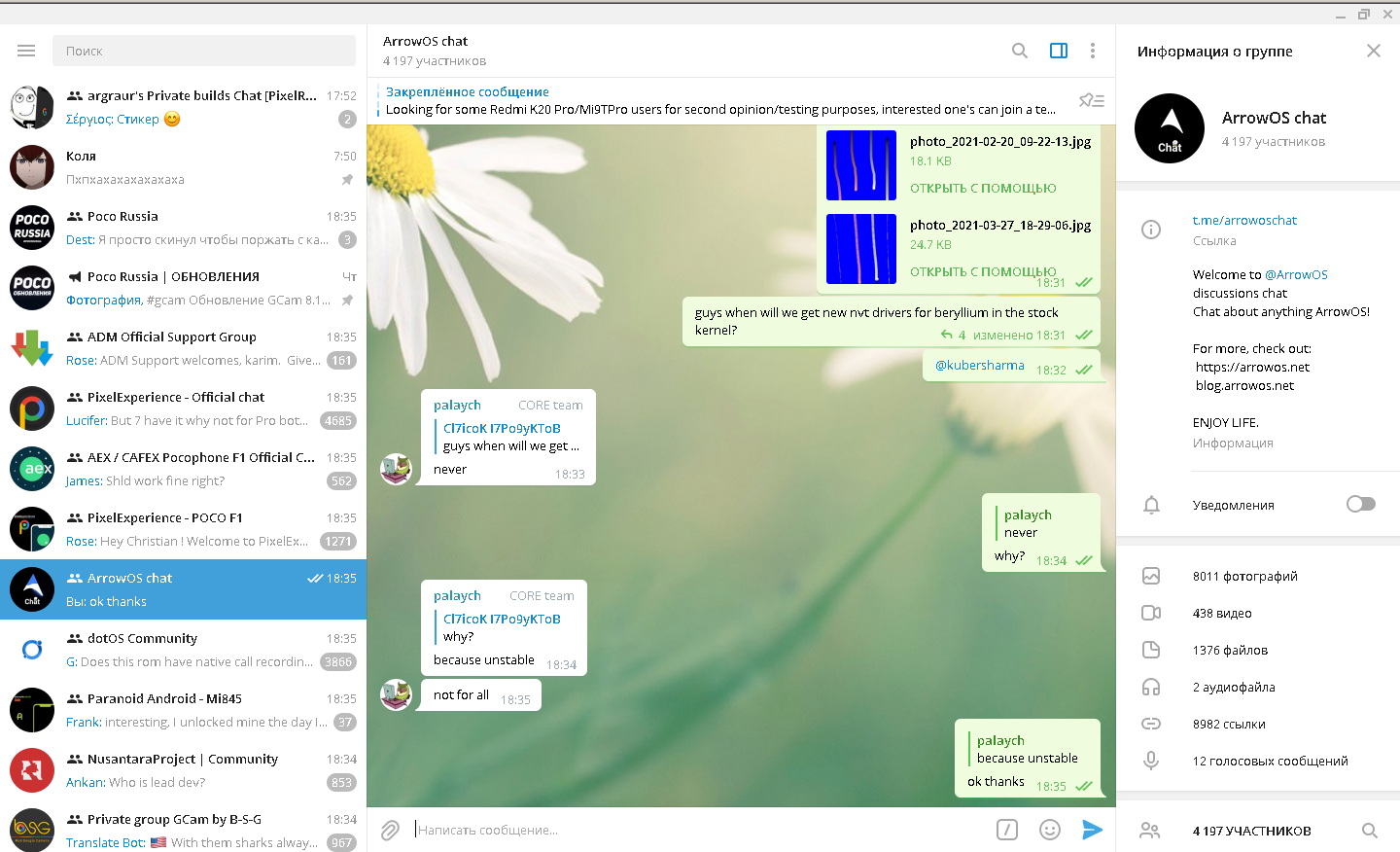Send the message with paper plane
Viewport: 1400px width, 852px height.
[x=1093, y=830]
